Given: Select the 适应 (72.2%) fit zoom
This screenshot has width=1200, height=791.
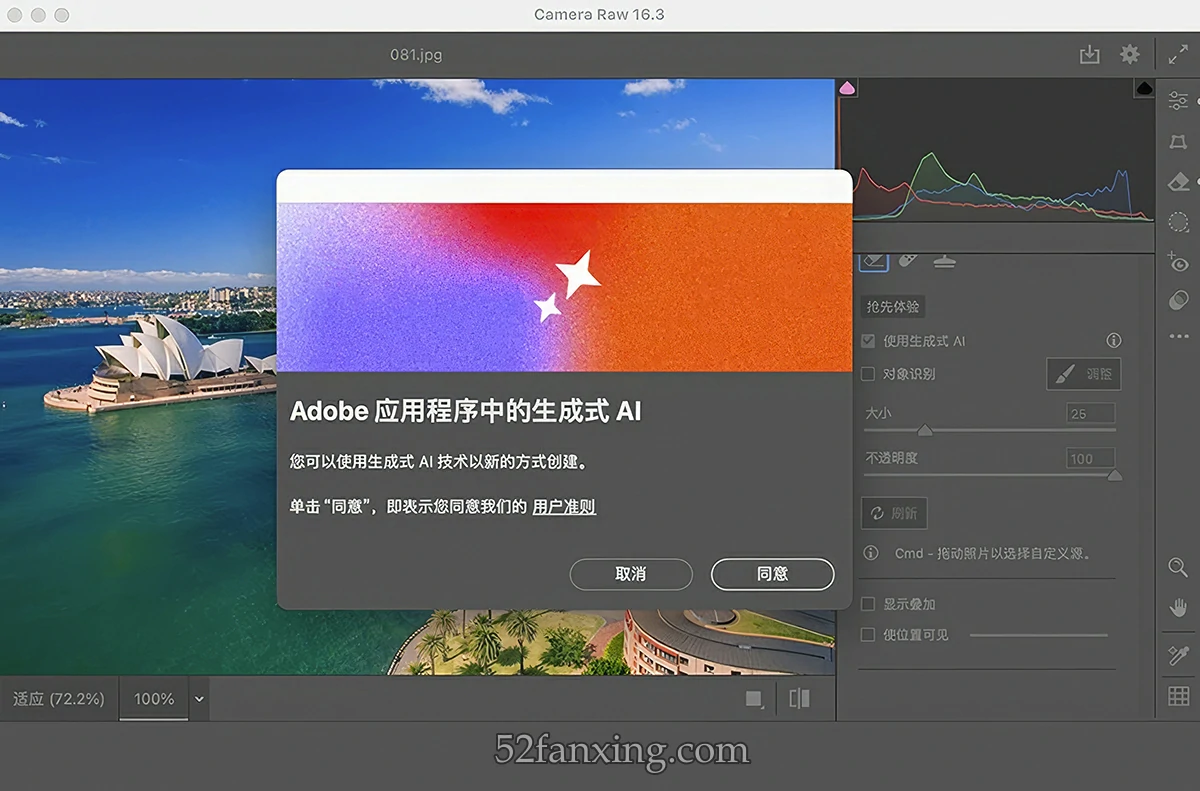Looking at the screenshot, I should click(59, 699).
